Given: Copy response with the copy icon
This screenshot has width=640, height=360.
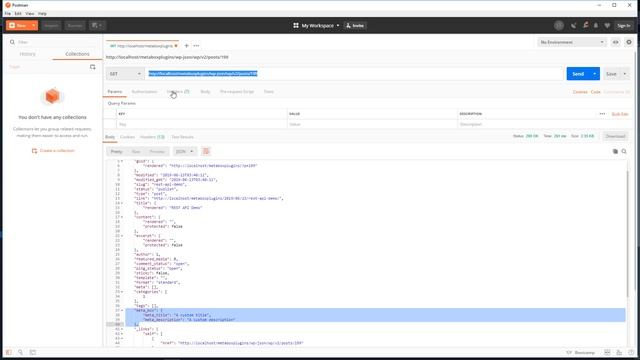Looking at the screenshot, I should (615, 151).
